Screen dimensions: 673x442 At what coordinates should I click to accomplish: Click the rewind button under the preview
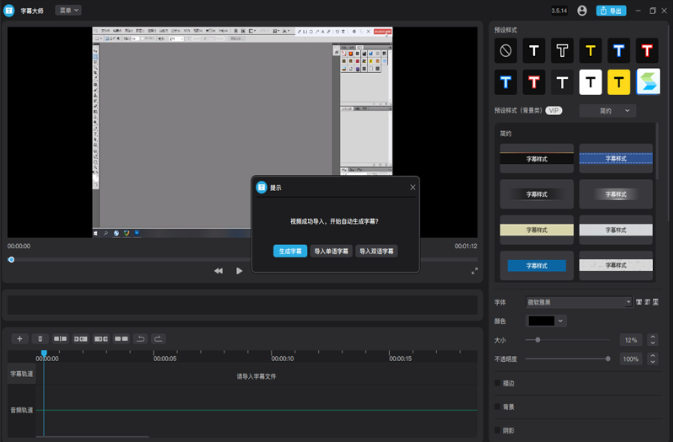click(218, 271)
